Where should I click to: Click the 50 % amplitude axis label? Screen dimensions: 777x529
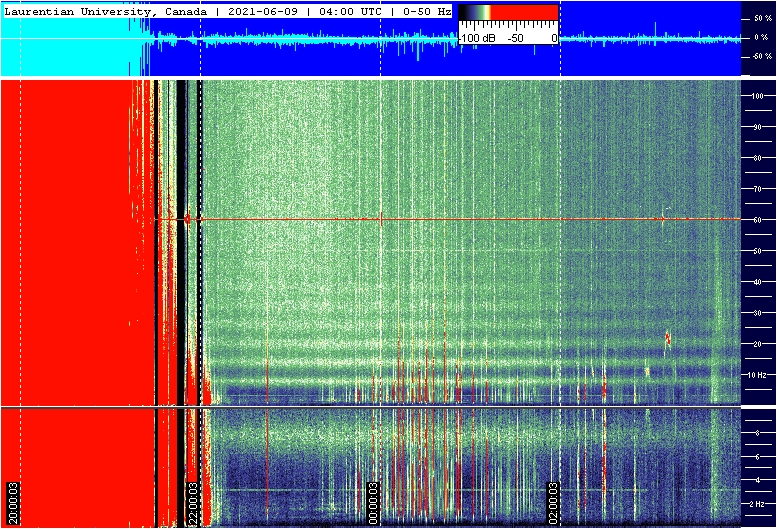pyautogui.click(x=763, y=18)
